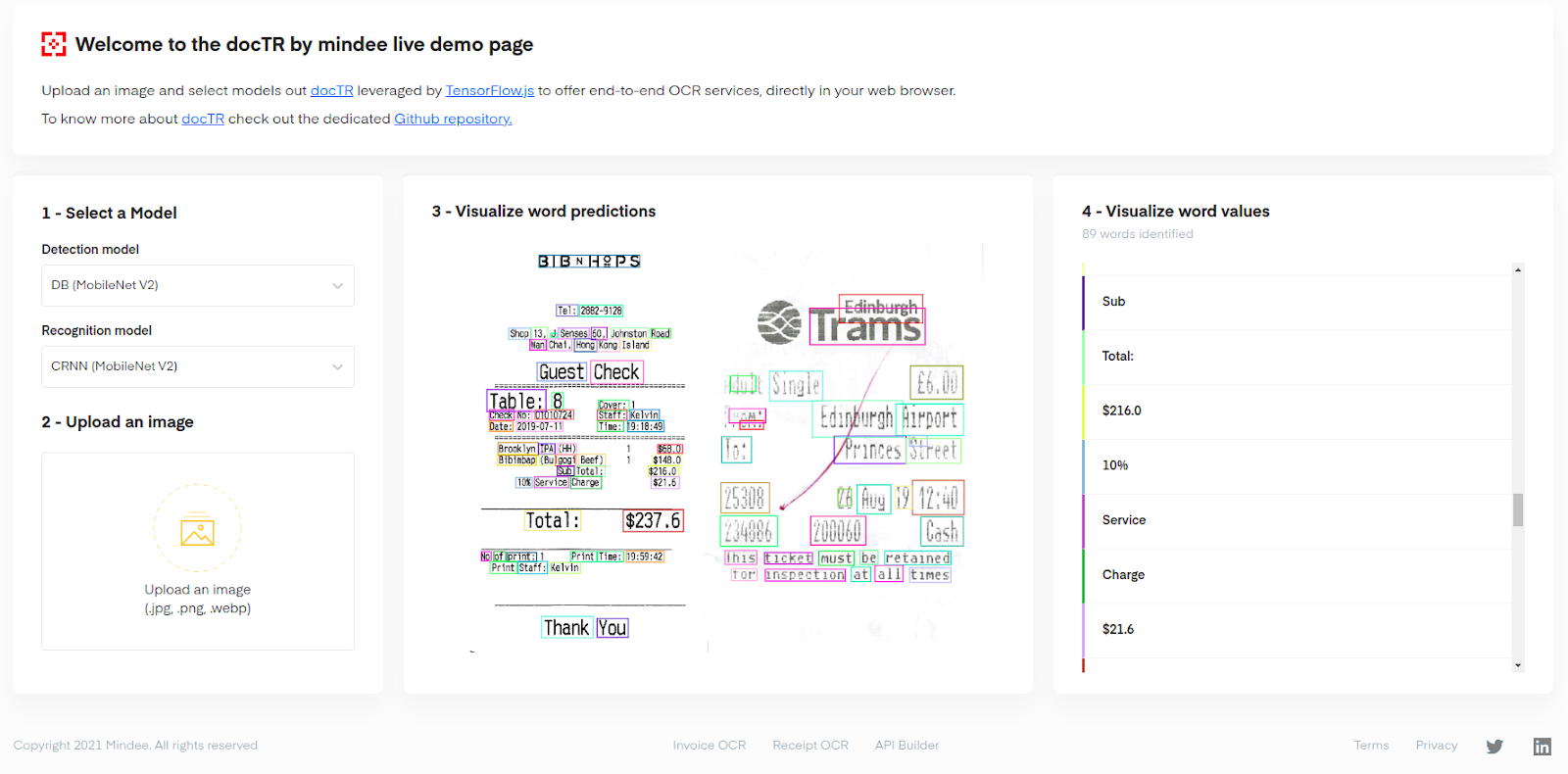Screen dimensions: 1568x774
Task: Click the 'Trams' word box on ticket
Action: pyautogui.click(x=867, y=325)
